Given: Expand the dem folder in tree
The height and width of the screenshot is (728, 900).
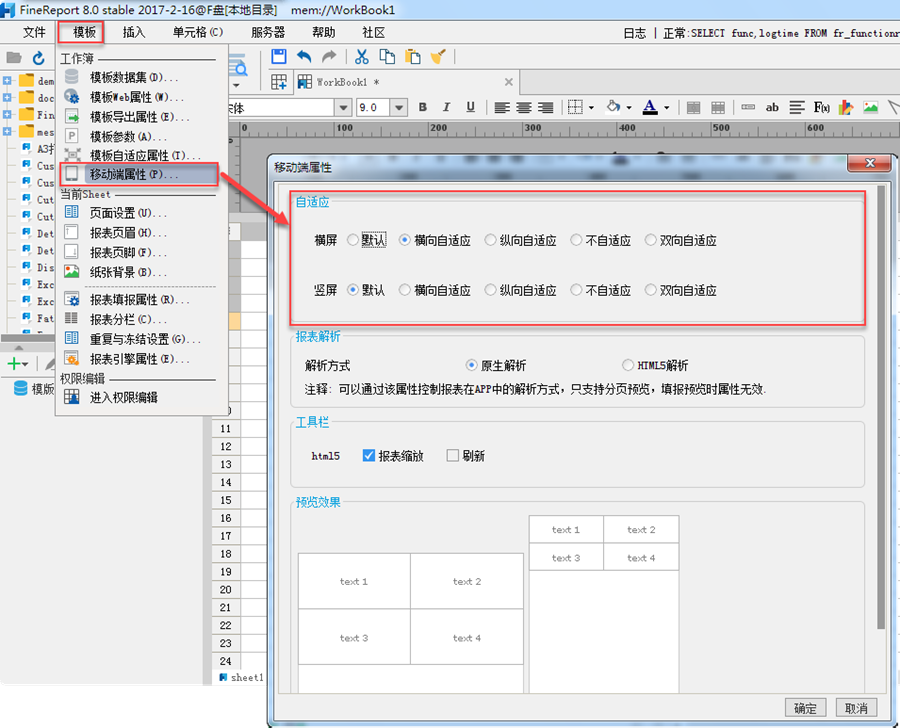Looking at the screenshot, I should point(7,81).
